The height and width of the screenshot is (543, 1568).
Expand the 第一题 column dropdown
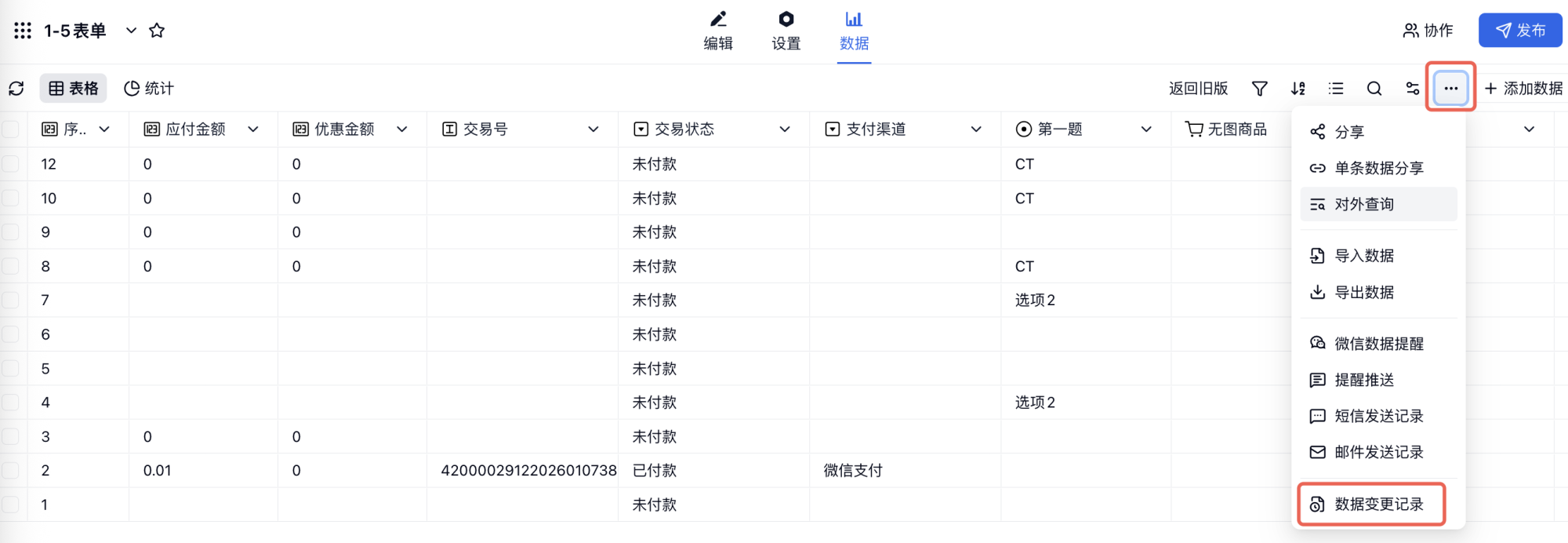(x=1146, y=129)
